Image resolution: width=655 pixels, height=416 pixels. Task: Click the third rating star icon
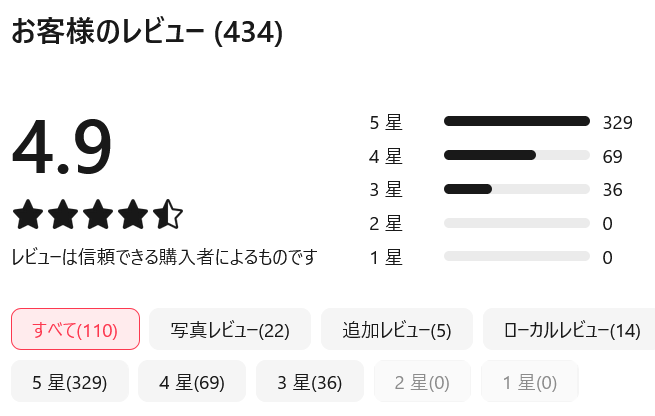97,215
